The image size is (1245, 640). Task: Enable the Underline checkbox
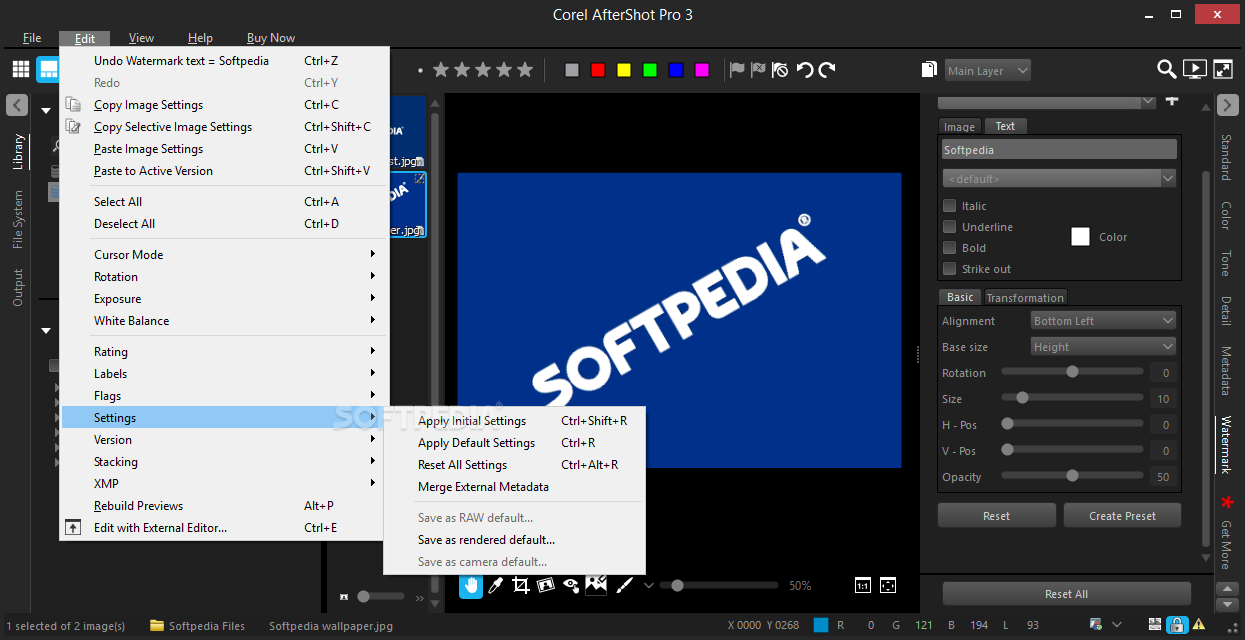[950, 227]
